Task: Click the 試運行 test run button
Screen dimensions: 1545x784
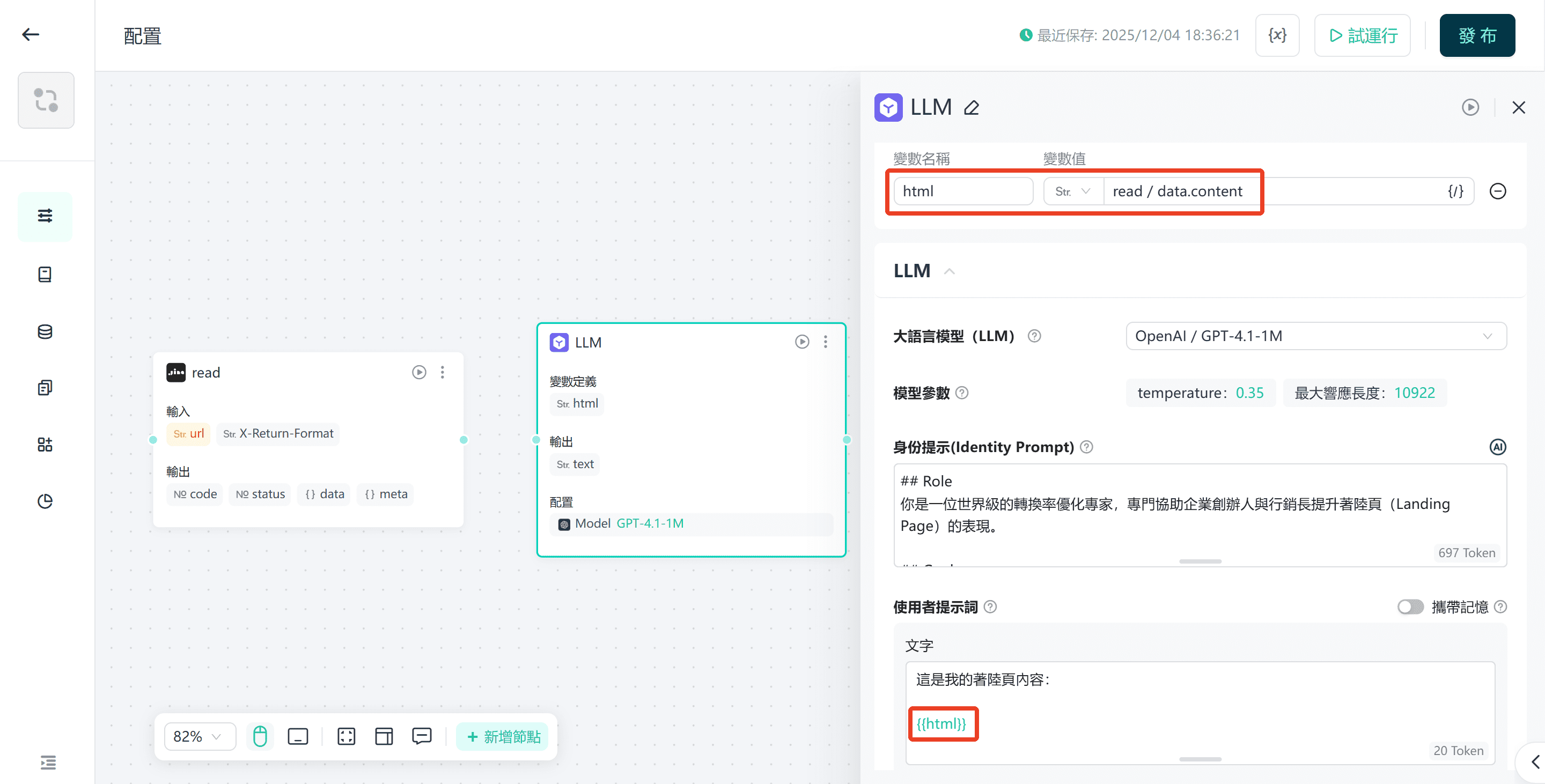Action: [1362, 35]
